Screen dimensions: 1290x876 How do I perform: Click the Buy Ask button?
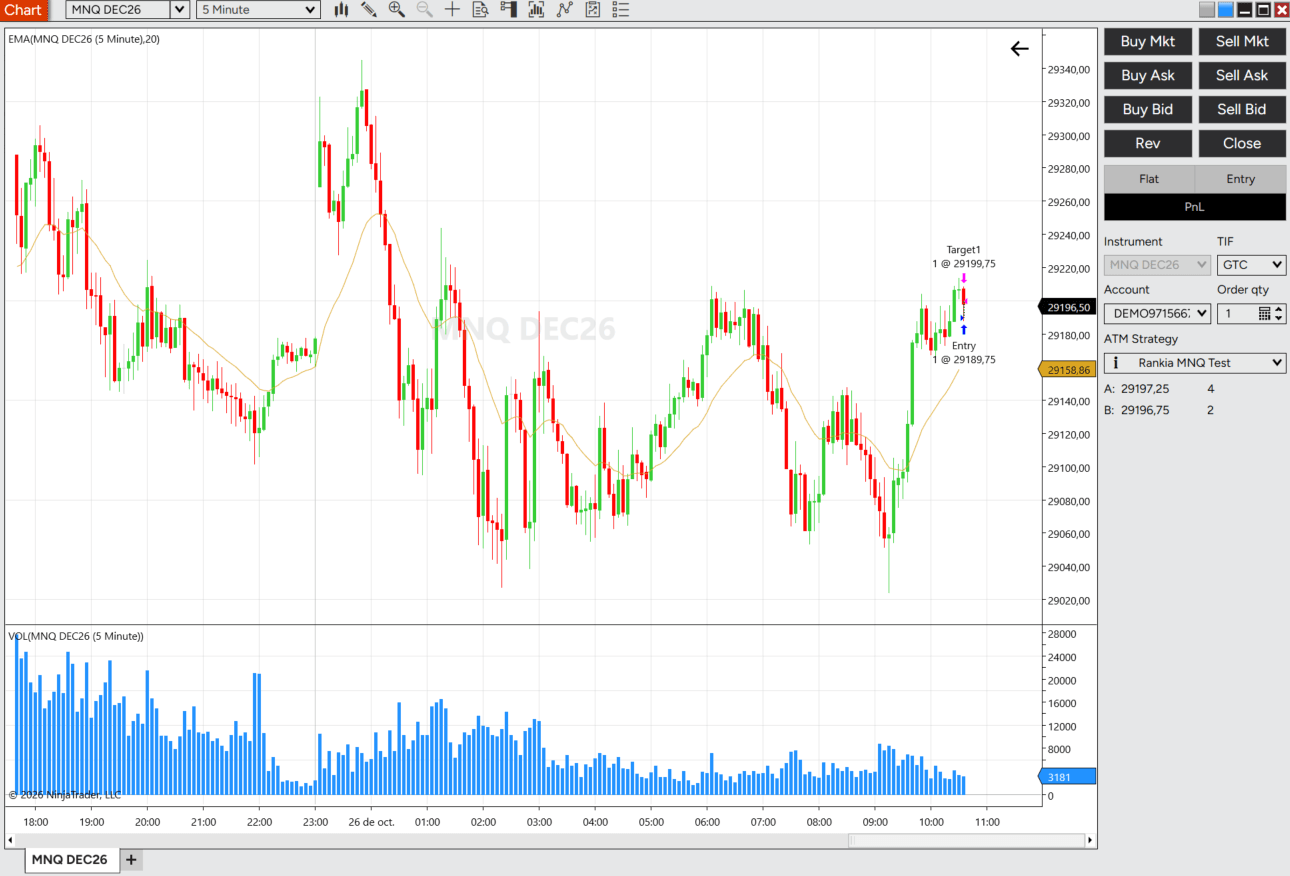1148,75
